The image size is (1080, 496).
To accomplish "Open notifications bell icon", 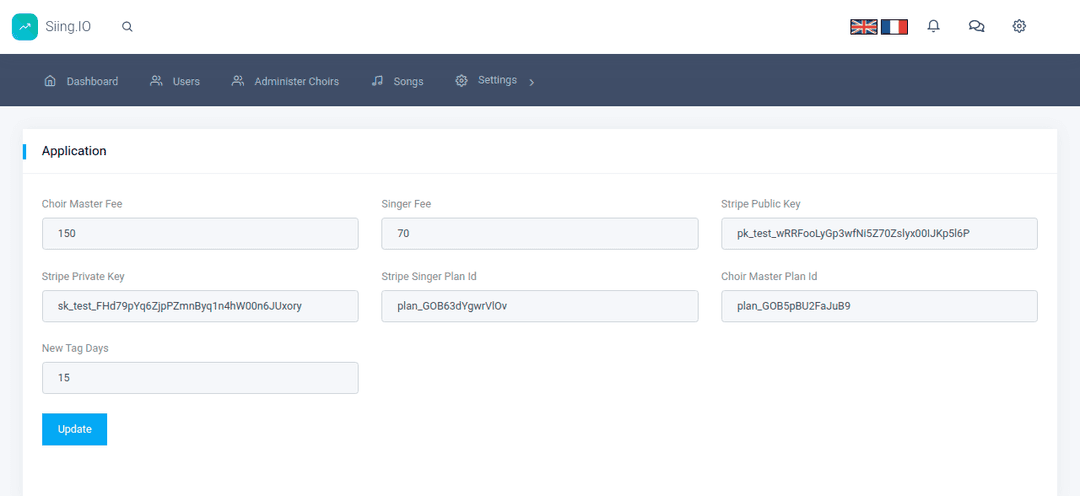I will click(933, 26).
